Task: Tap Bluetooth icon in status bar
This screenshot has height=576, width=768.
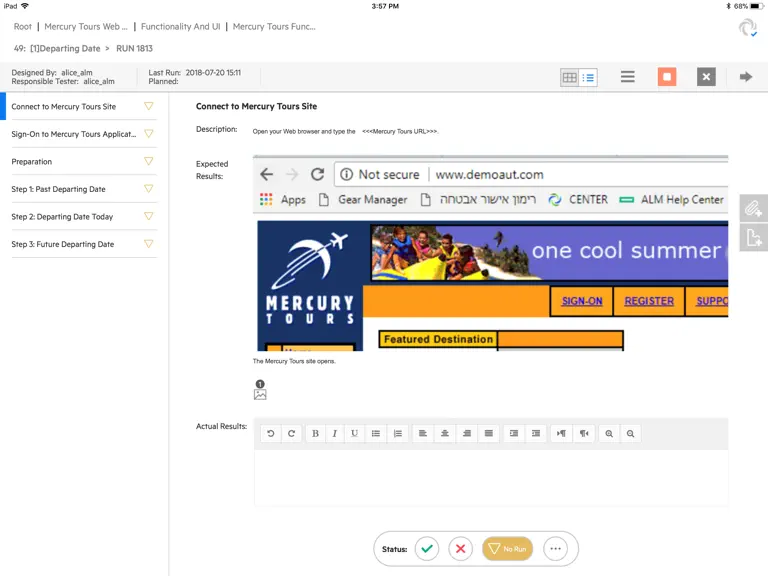Action: click(728, 6)
